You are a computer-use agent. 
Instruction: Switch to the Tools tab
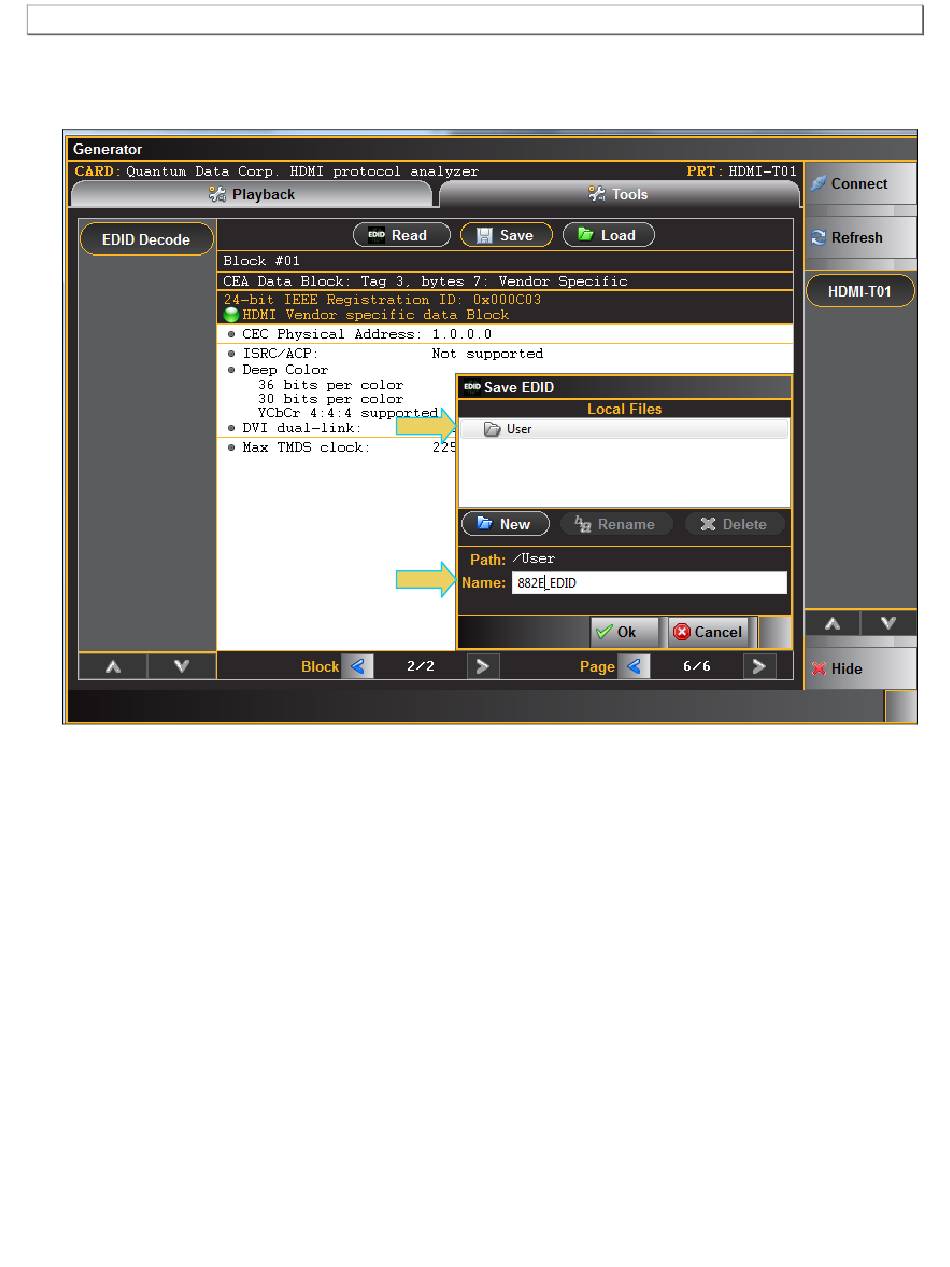[618, 194]
